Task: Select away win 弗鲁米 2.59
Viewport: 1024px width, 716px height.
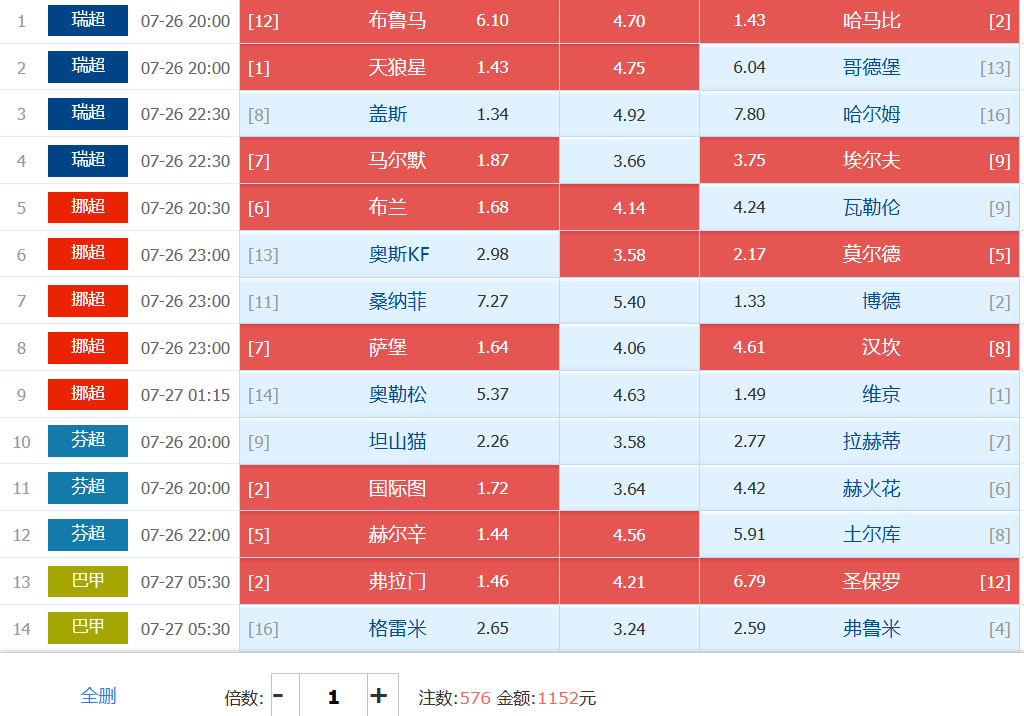Action: pyautogui.click(x=859, y=628)
